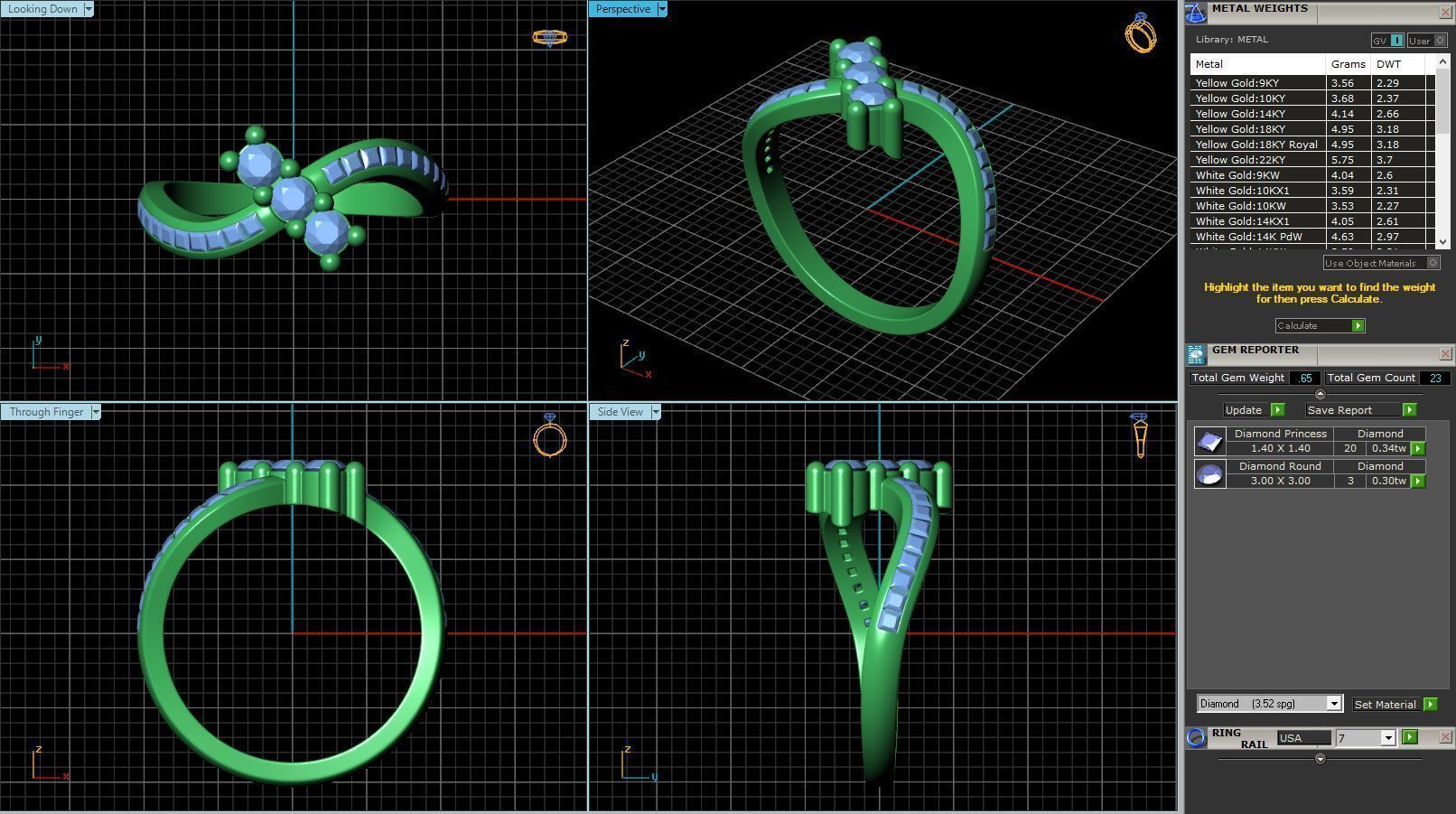This screenshot has height=814, width=1456.
Task: Select the Yellow Gold:18KY Royal row
Action: pyautogui.click(x=1312, y=145)
